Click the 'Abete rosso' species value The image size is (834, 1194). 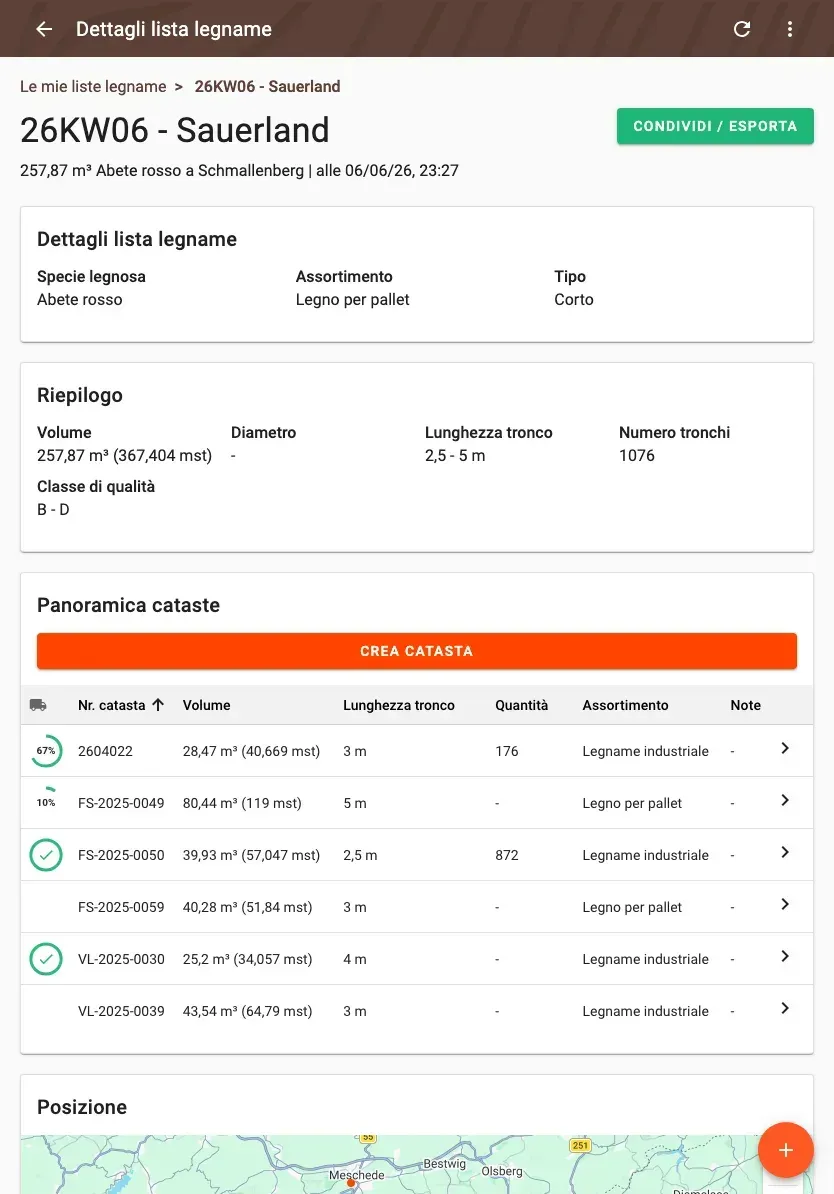(x=80, y=299)
